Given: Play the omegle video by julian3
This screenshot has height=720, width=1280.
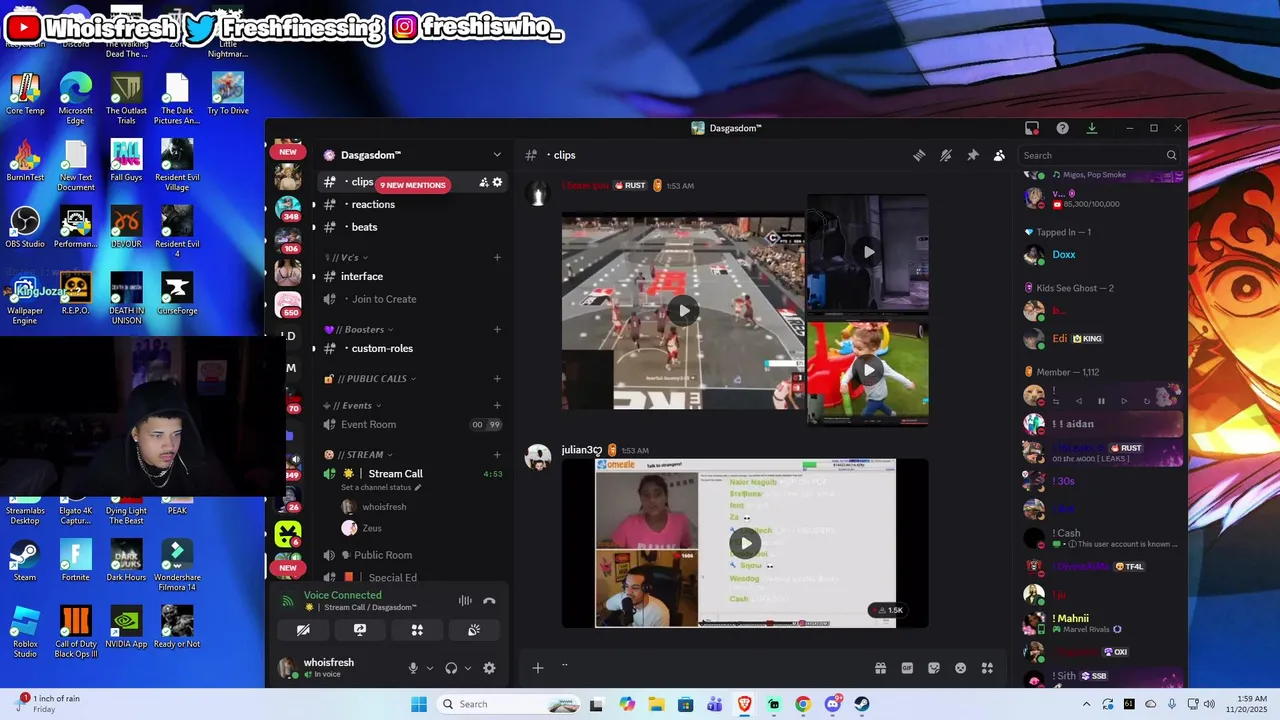Looking at the screenshot, I should tap(745, 543).
